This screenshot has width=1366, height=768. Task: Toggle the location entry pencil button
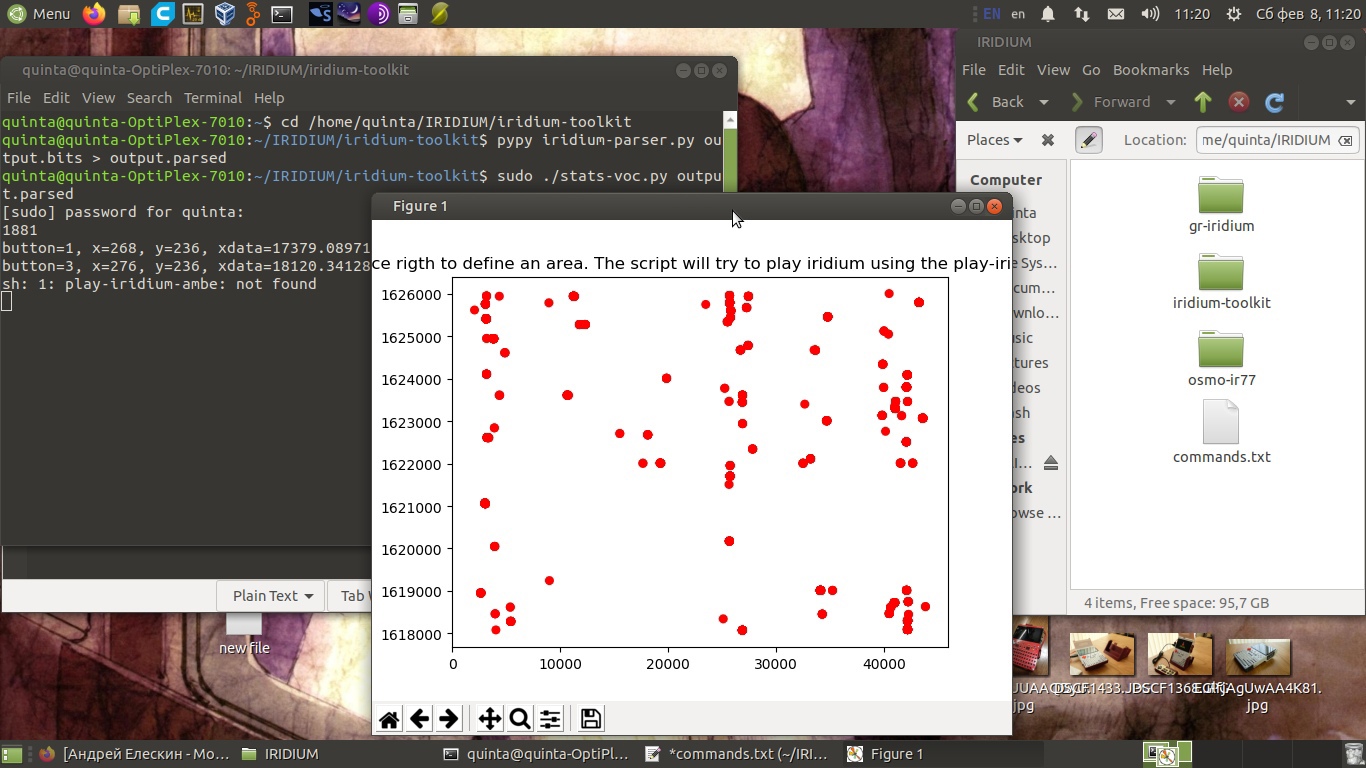[x=1088, y=140]
